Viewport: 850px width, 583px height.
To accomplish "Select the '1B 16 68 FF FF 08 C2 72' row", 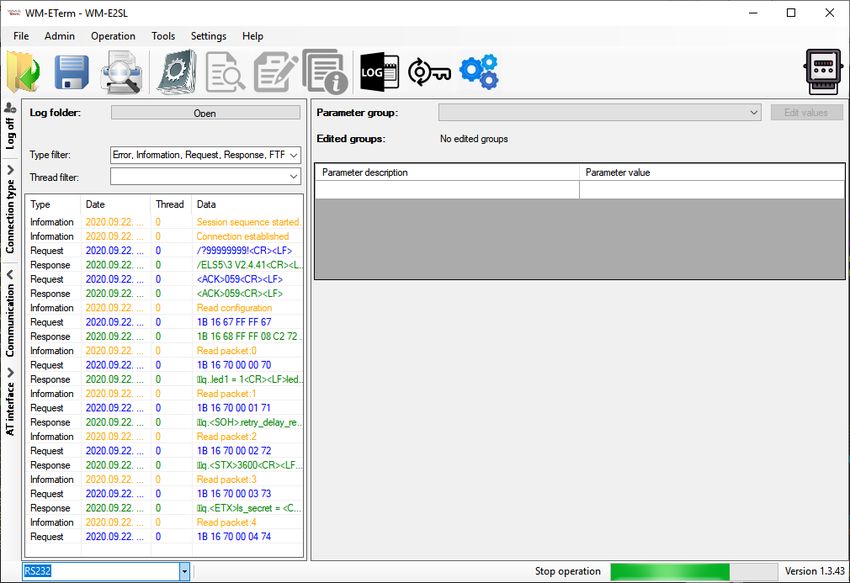I will [164, 336].
